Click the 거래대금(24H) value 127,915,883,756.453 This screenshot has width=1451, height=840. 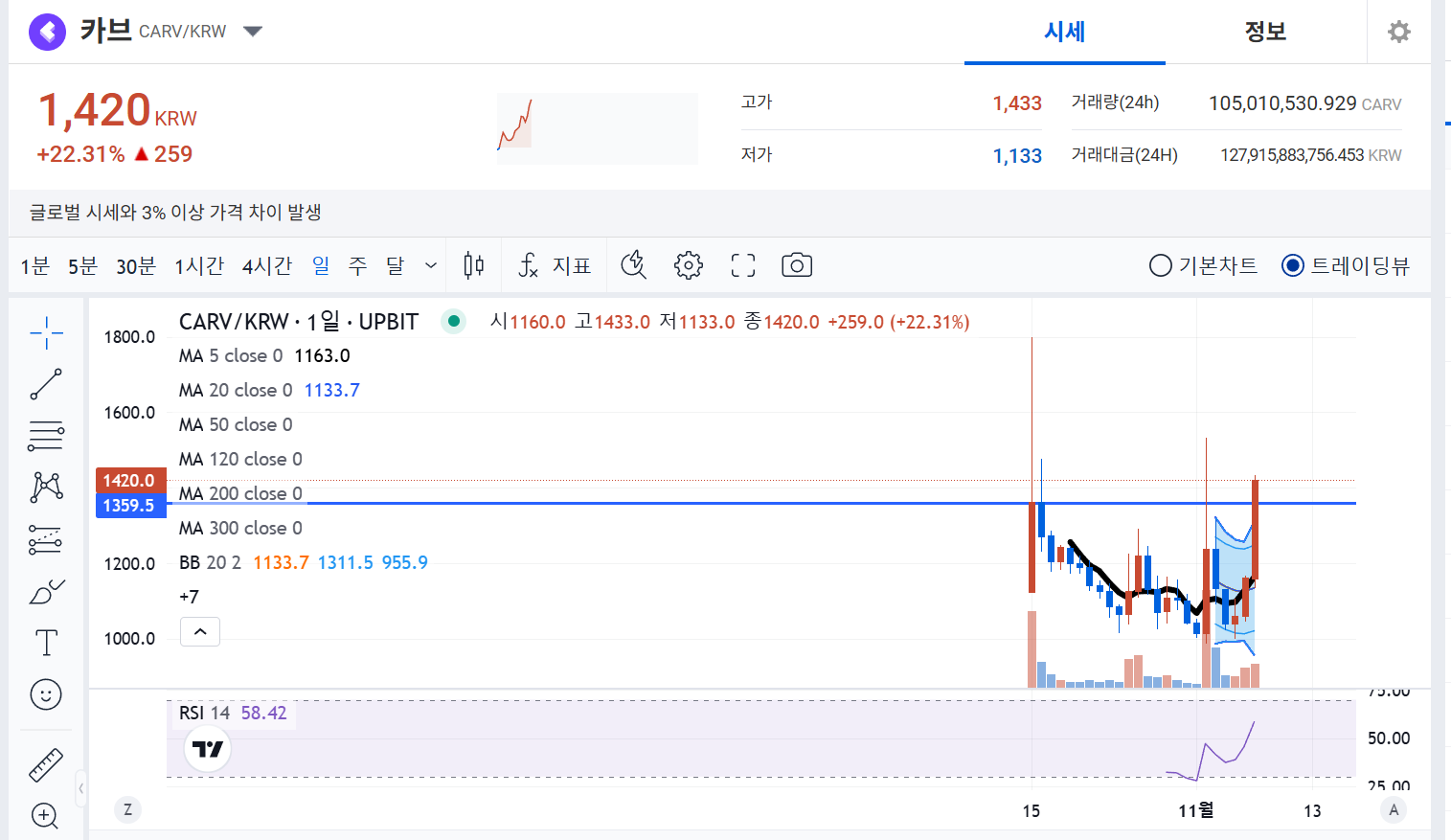point(1292,155)
